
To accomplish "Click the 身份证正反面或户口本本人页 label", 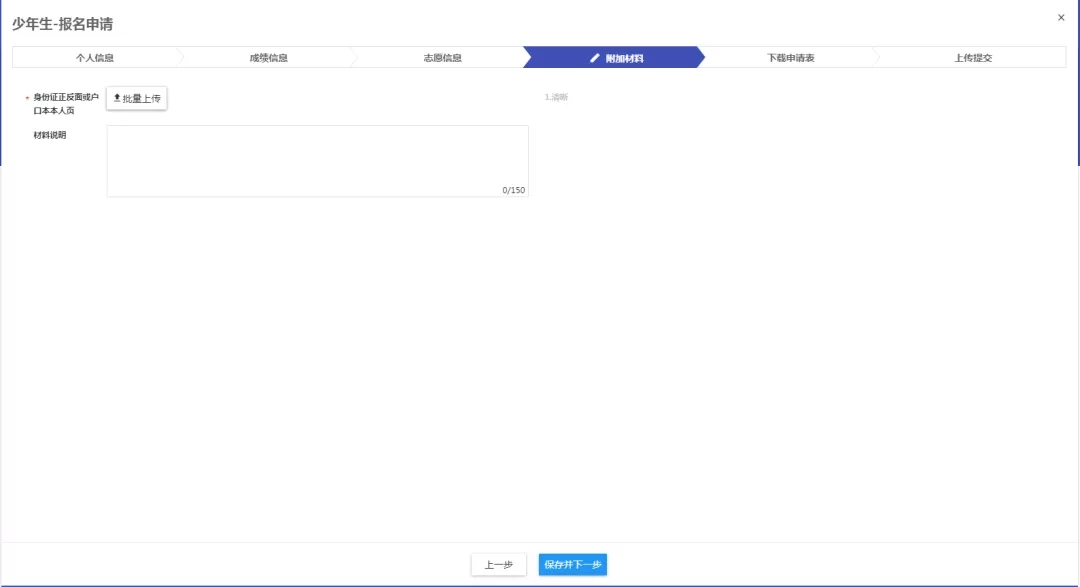I will pos(66,103).
